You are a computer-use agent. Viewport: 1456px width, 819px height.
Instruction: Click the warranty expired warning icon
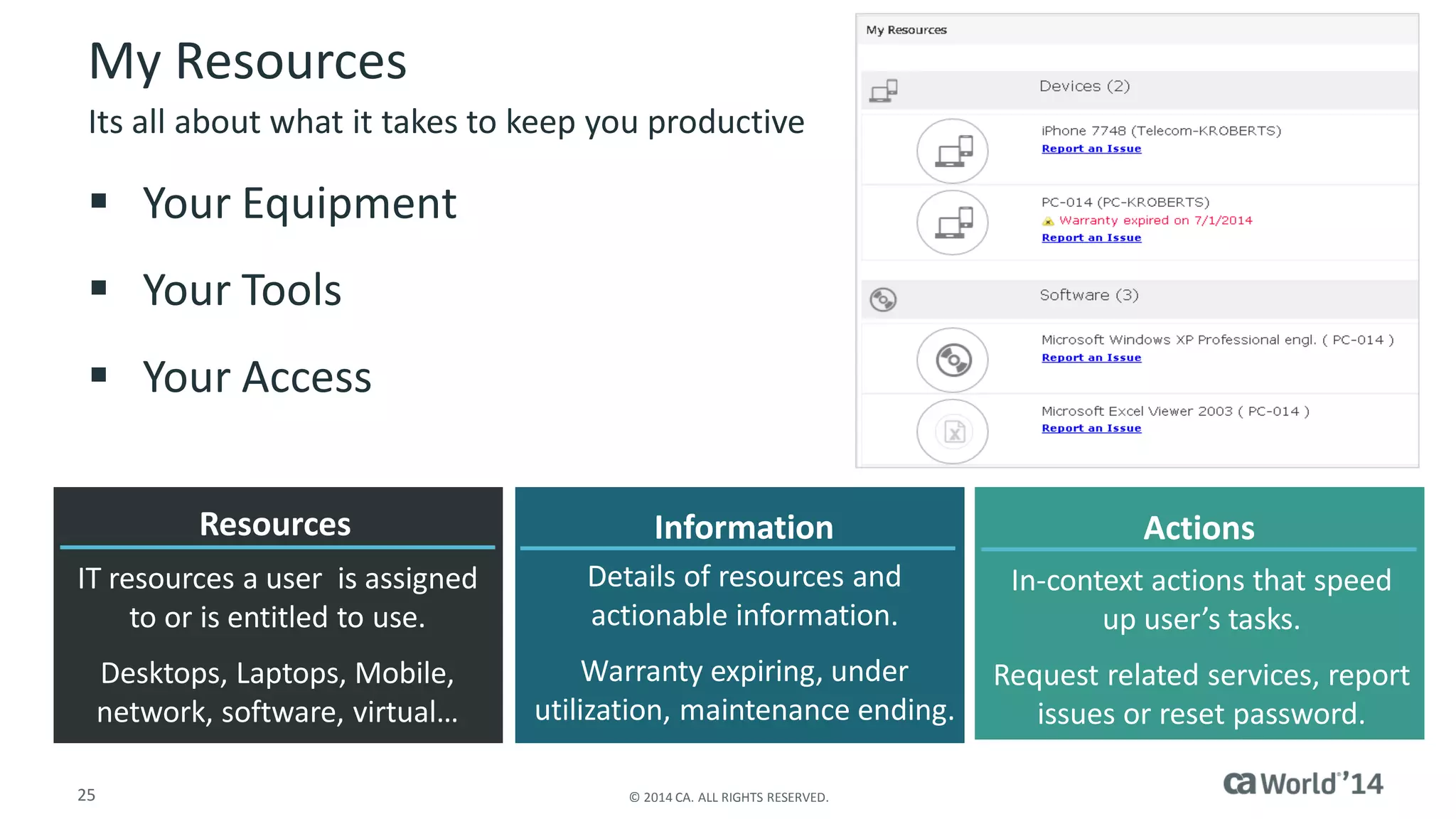click(x=1048, y=221)
